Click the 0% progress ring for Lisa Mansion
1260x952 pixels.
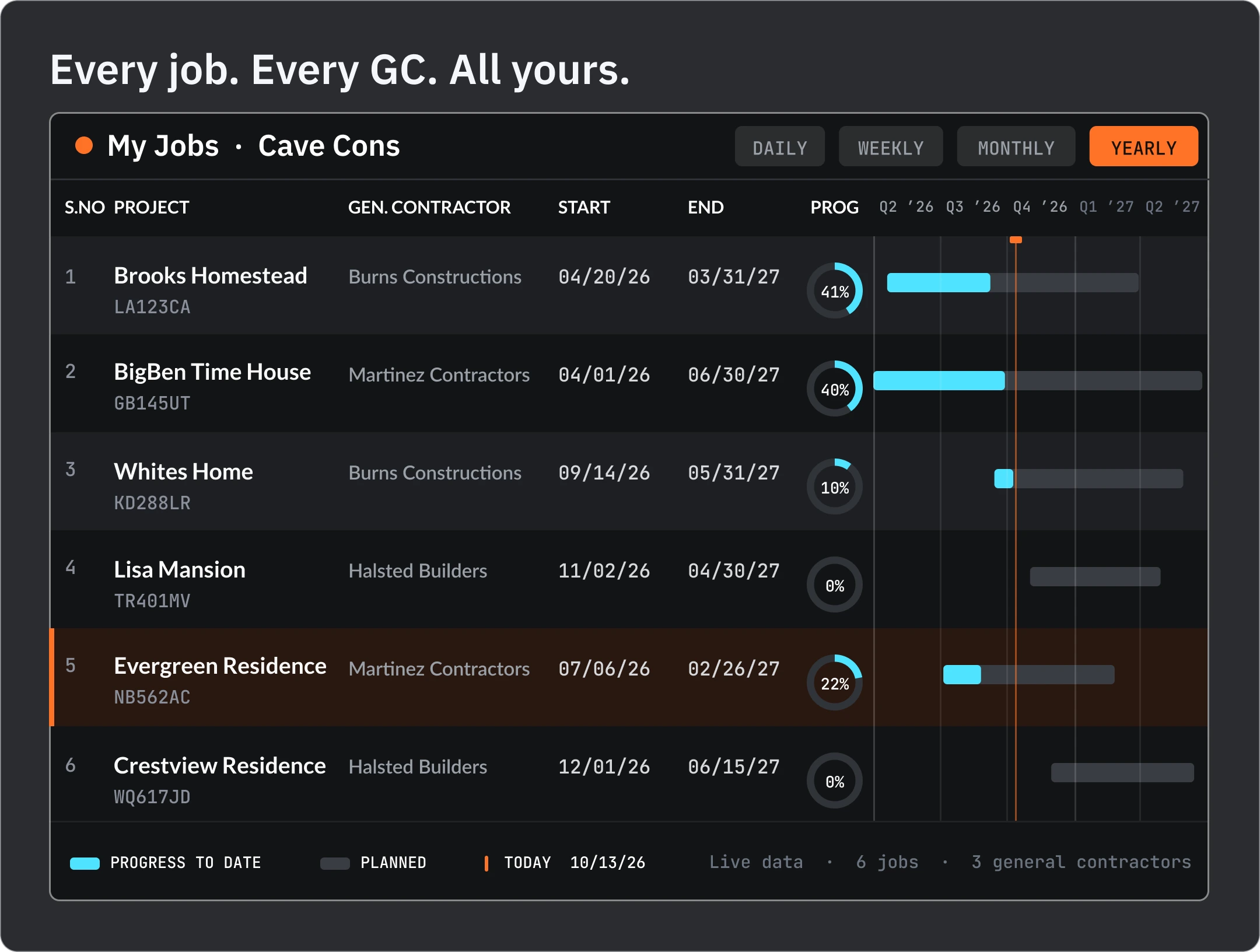835,584
